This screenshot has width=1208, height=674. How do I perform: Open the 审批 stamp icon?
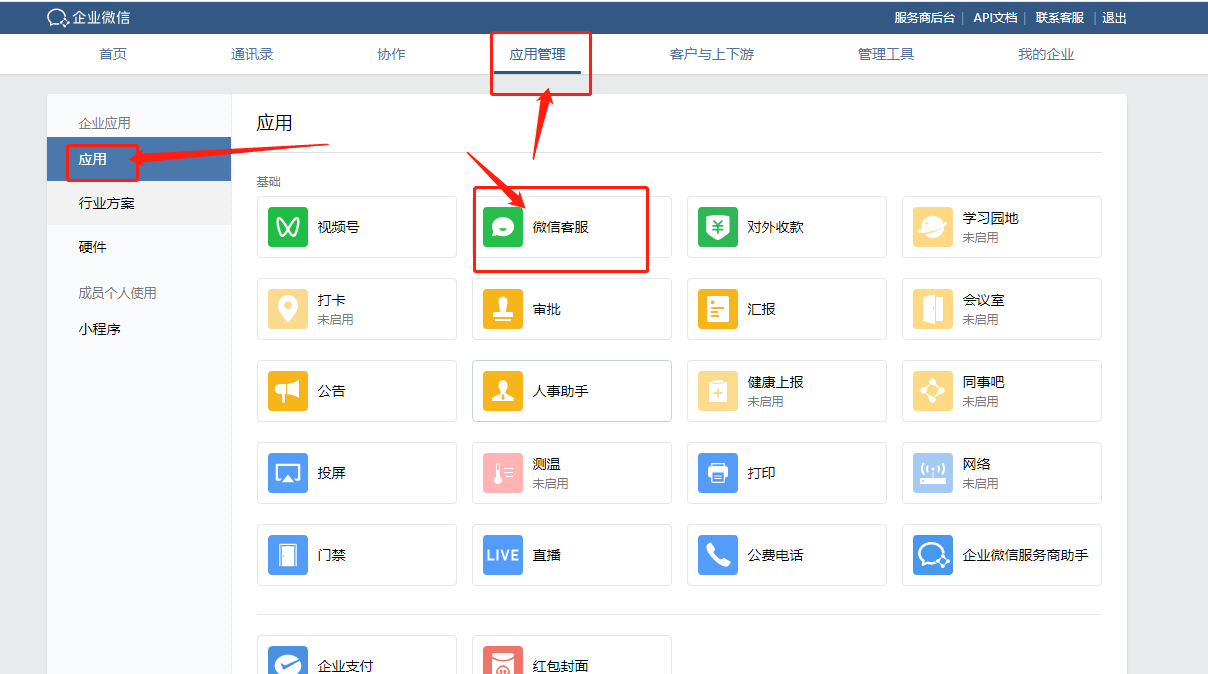(x=503, y=309)
